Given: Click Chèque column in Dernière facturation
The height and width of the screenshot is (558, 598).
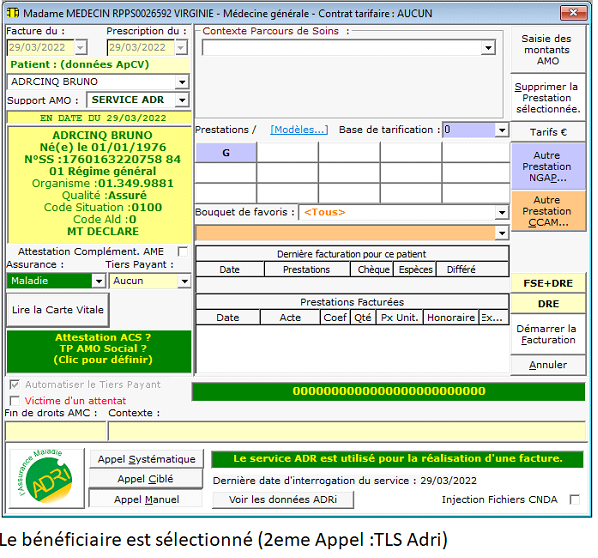Looking at the screenshot, I should tap(373, 269).
